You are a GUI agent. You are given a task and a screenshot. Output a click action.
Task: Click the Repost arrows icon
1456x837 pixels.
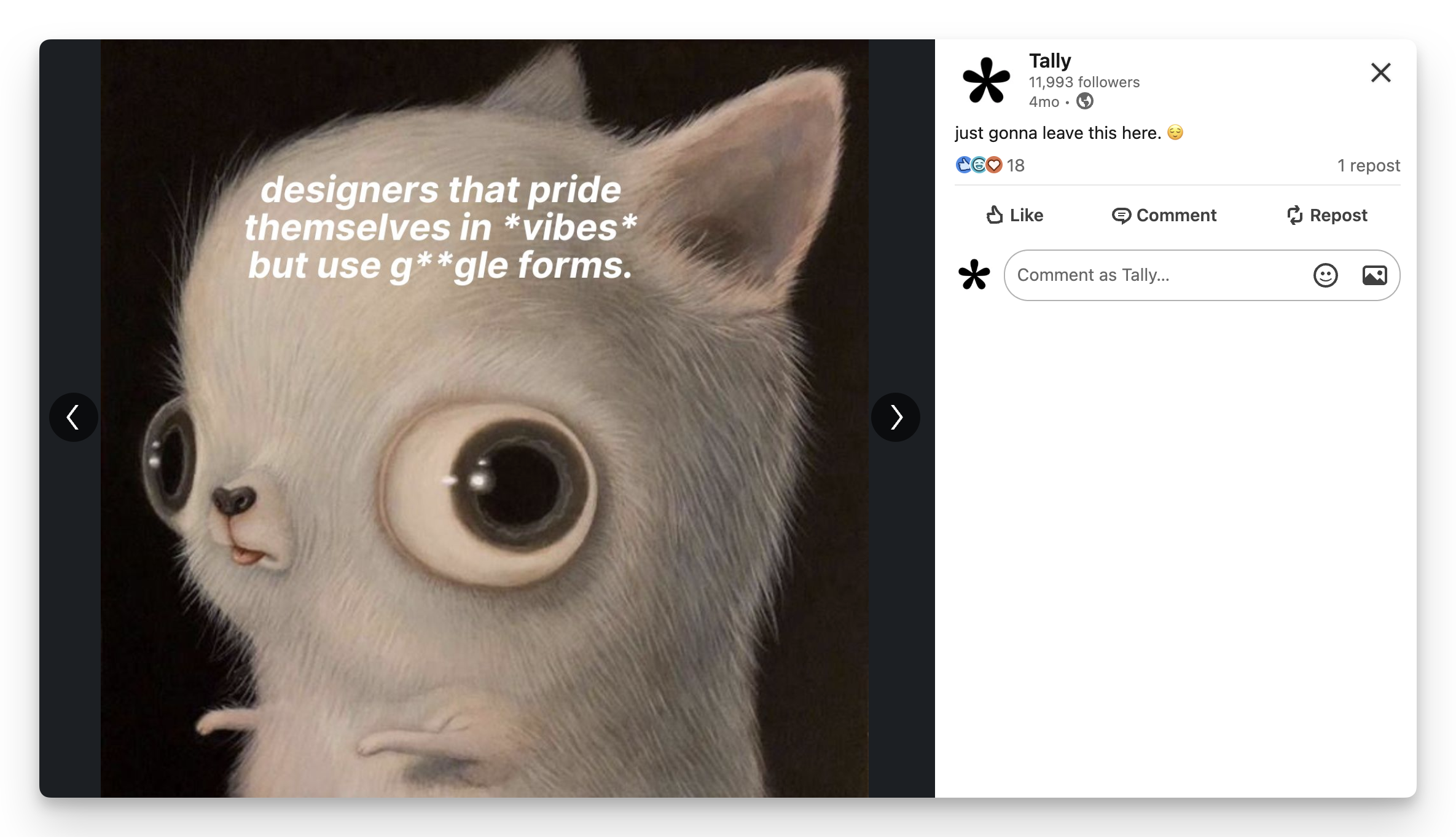coord(1294,215)
